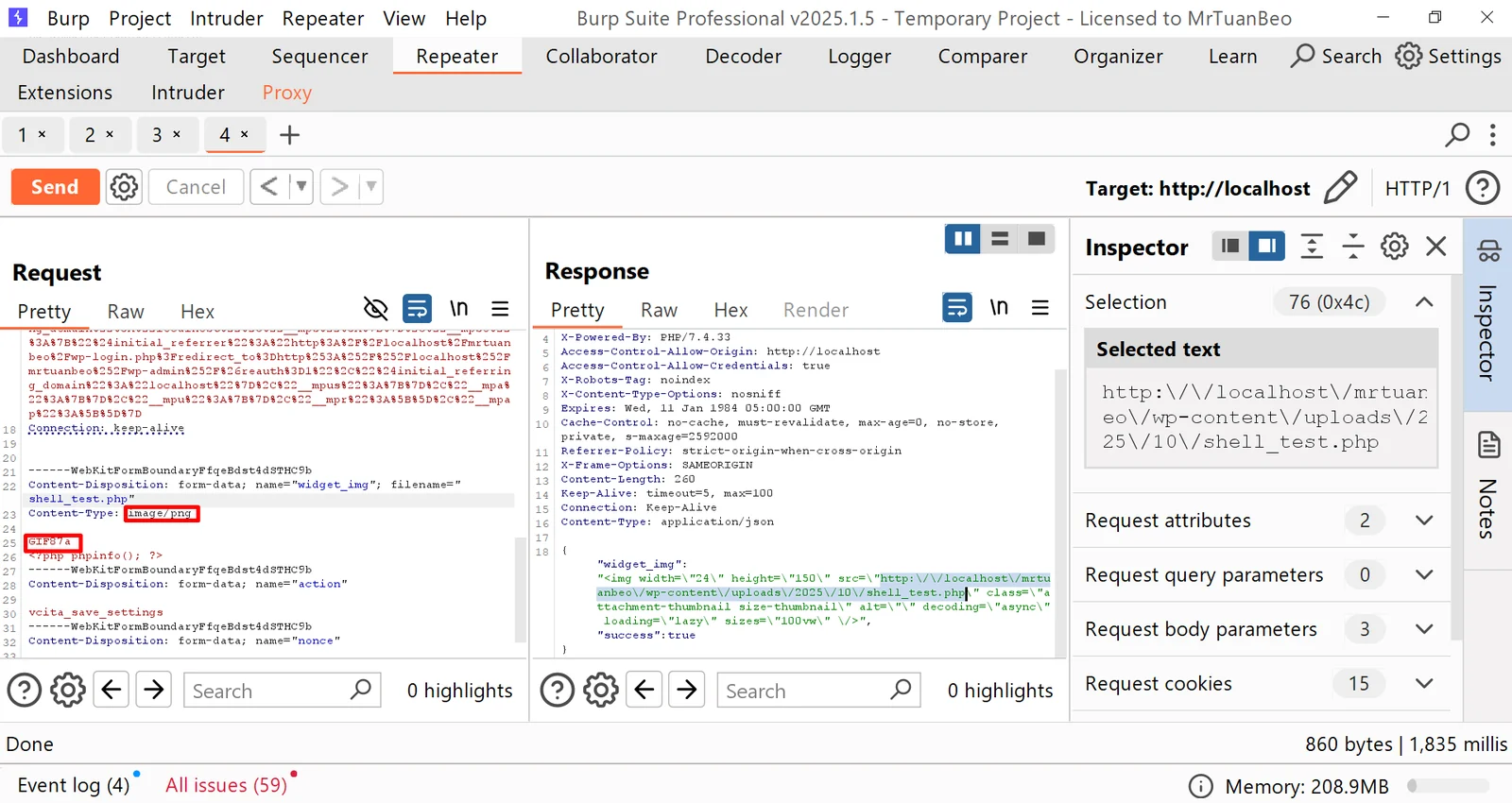Open Response search help icon
The height and width of the screenshot is (803, 1512).
click(x=558, y=691)
